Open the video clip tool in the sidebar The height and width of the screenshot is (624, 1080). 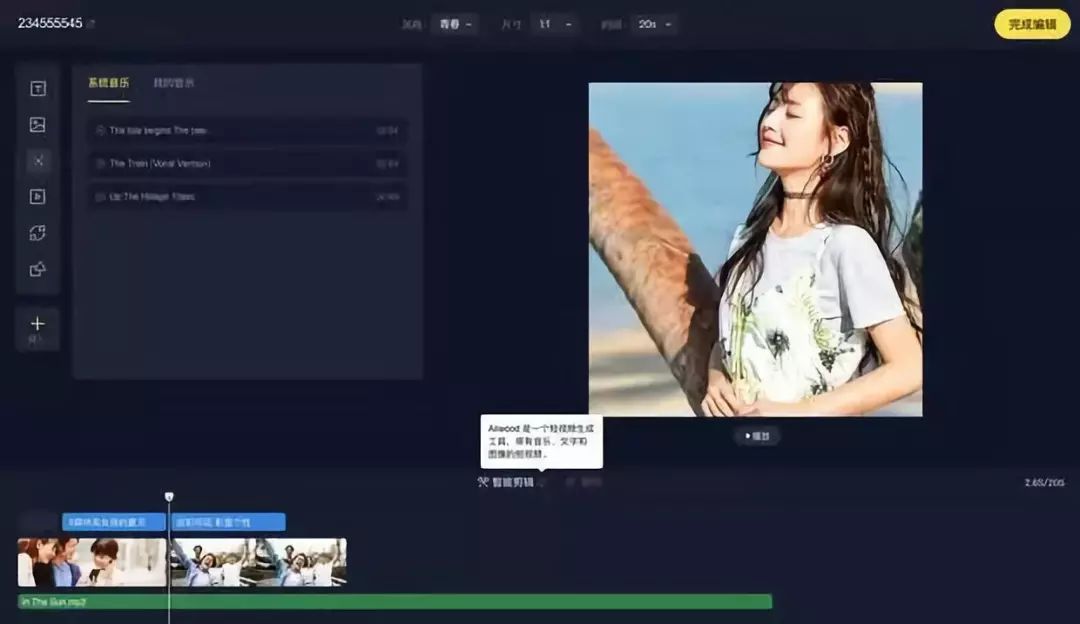(38, 196)
